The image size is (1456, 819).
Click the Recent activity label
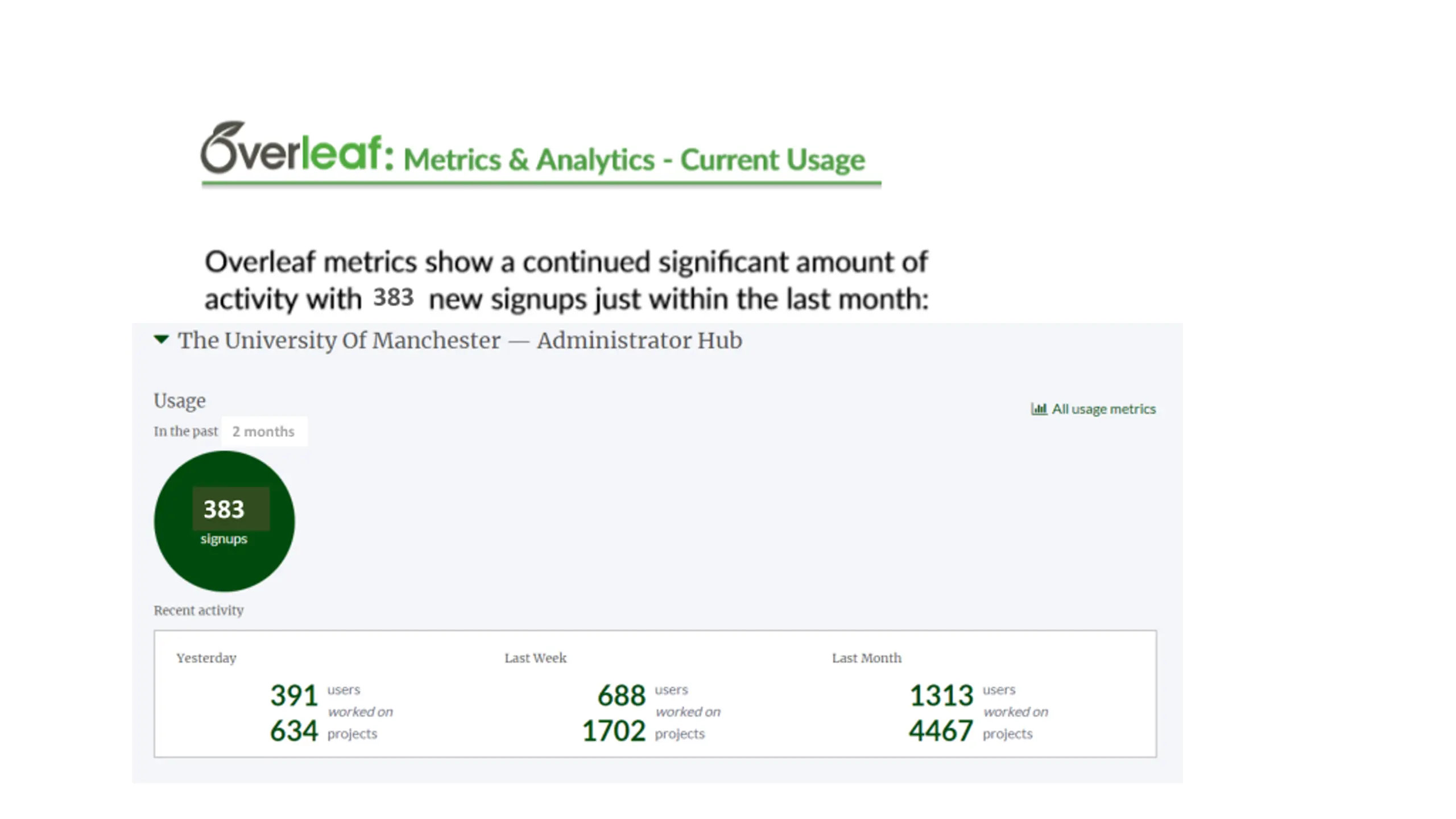tap(198, 610)
